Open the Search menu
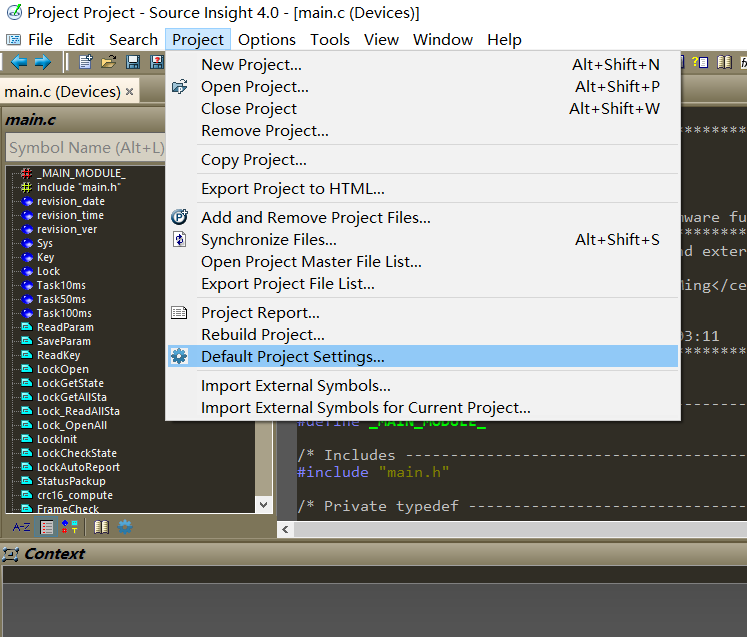The width and height of the screenshot is (747, 637). click(133, 40)
